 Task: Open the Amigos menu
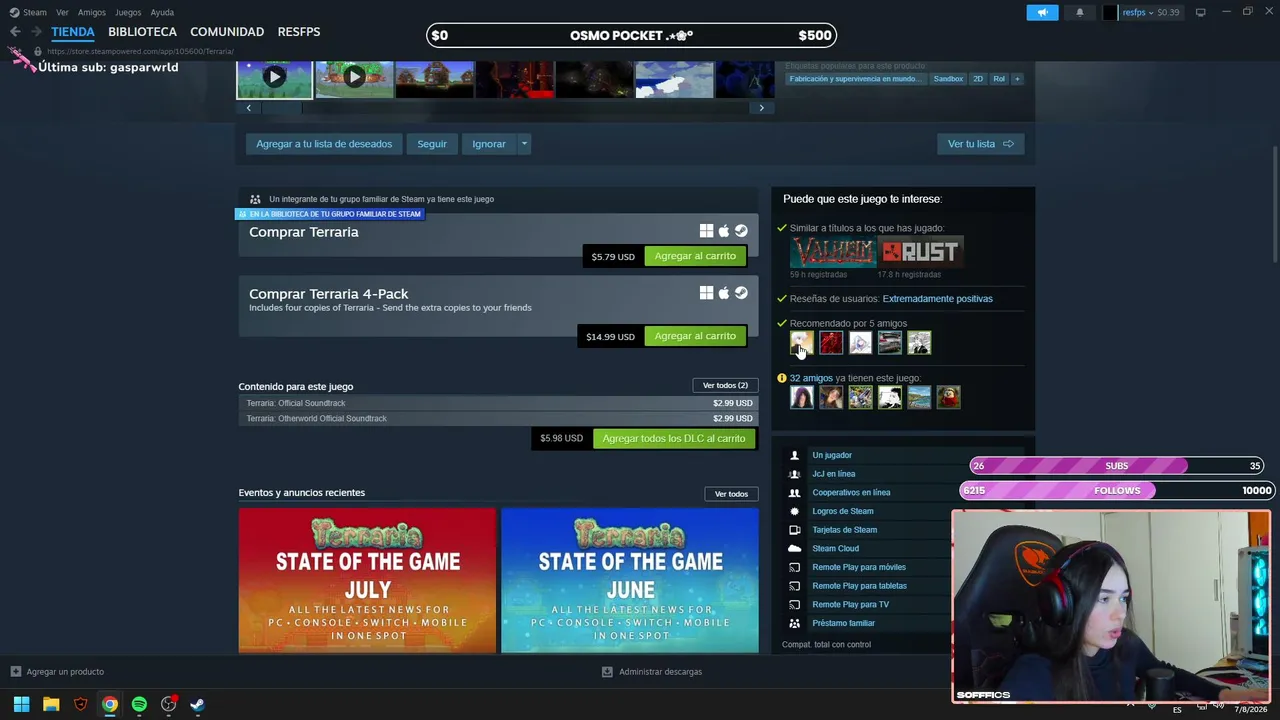pos(92,12)
